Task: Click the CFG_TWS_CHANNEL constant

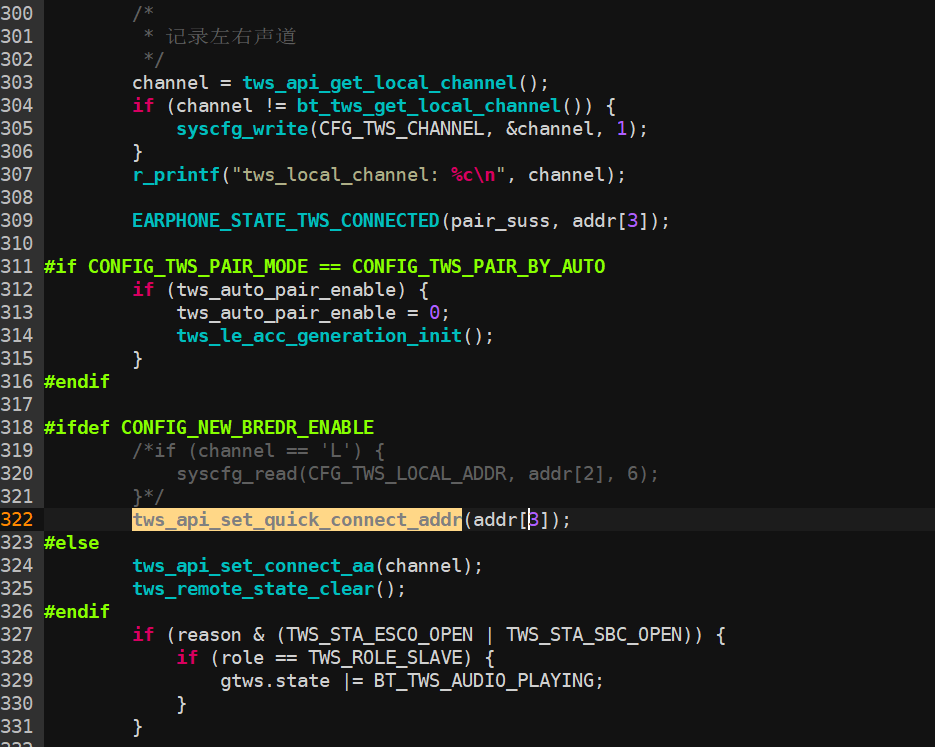Action: (x=401, y=129)
